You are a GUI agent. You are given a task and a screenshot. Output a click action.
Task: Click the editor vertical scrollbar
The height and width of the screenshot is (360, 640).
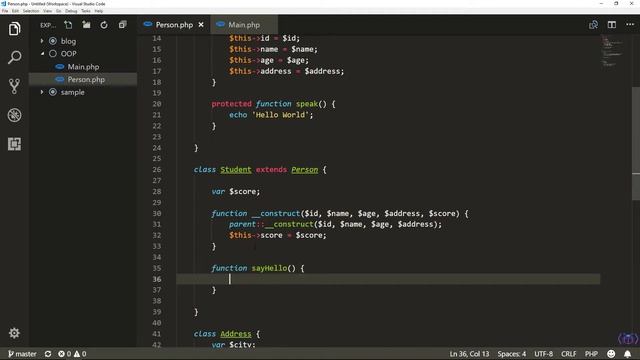click(636, 143)
